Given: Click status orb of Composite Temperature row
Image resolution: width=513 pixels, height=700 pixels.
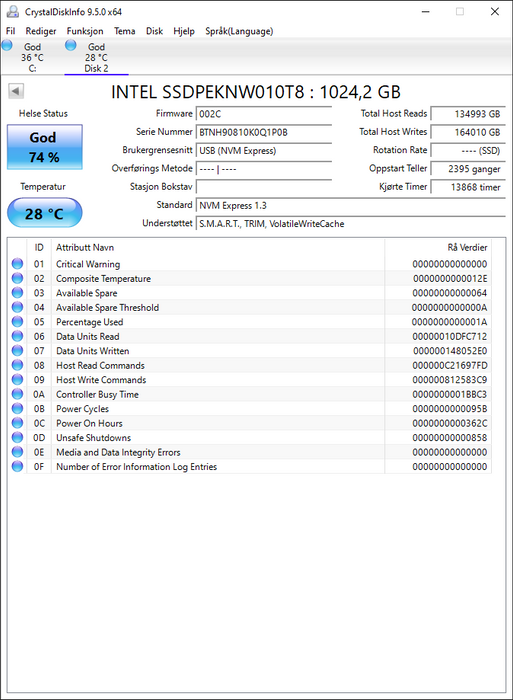Looking at the screenshot, I should 17,279.
